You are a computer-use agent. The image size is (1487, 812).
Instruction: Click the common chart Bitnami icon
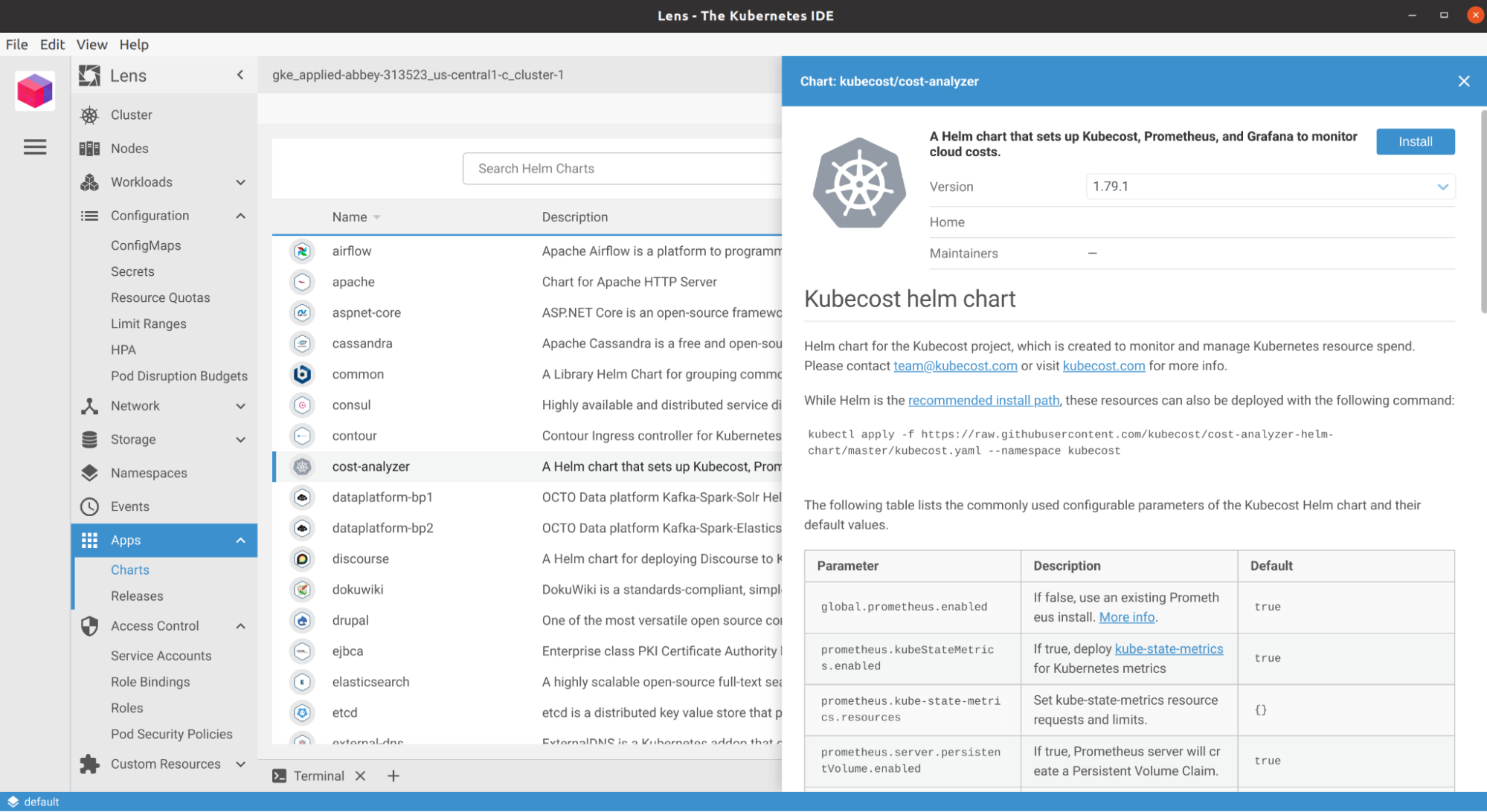click(x=302, y=374)
